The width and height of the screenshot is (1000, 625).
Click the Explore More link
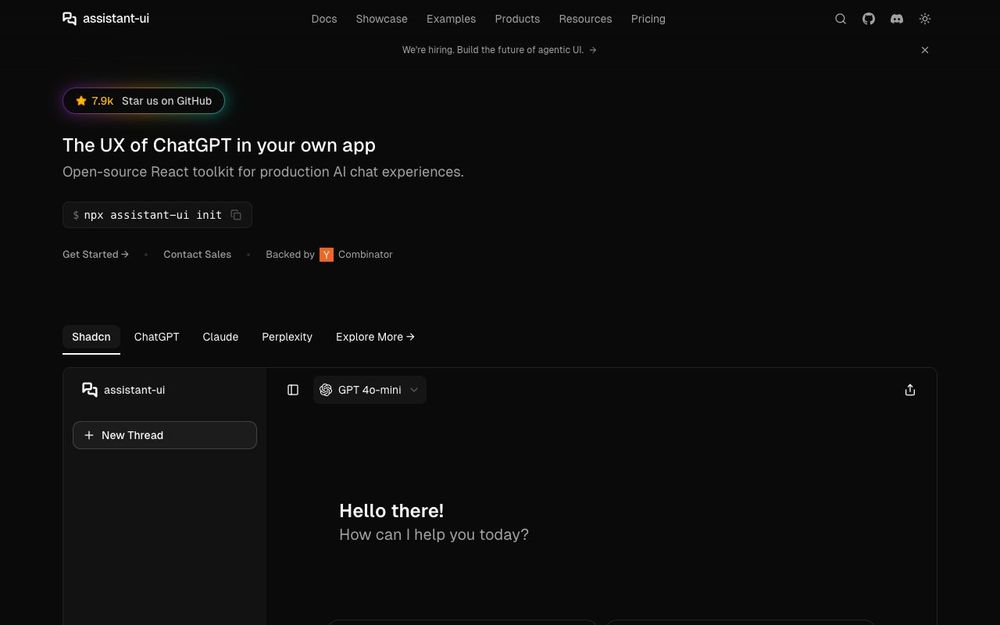[x=375, y=337]
